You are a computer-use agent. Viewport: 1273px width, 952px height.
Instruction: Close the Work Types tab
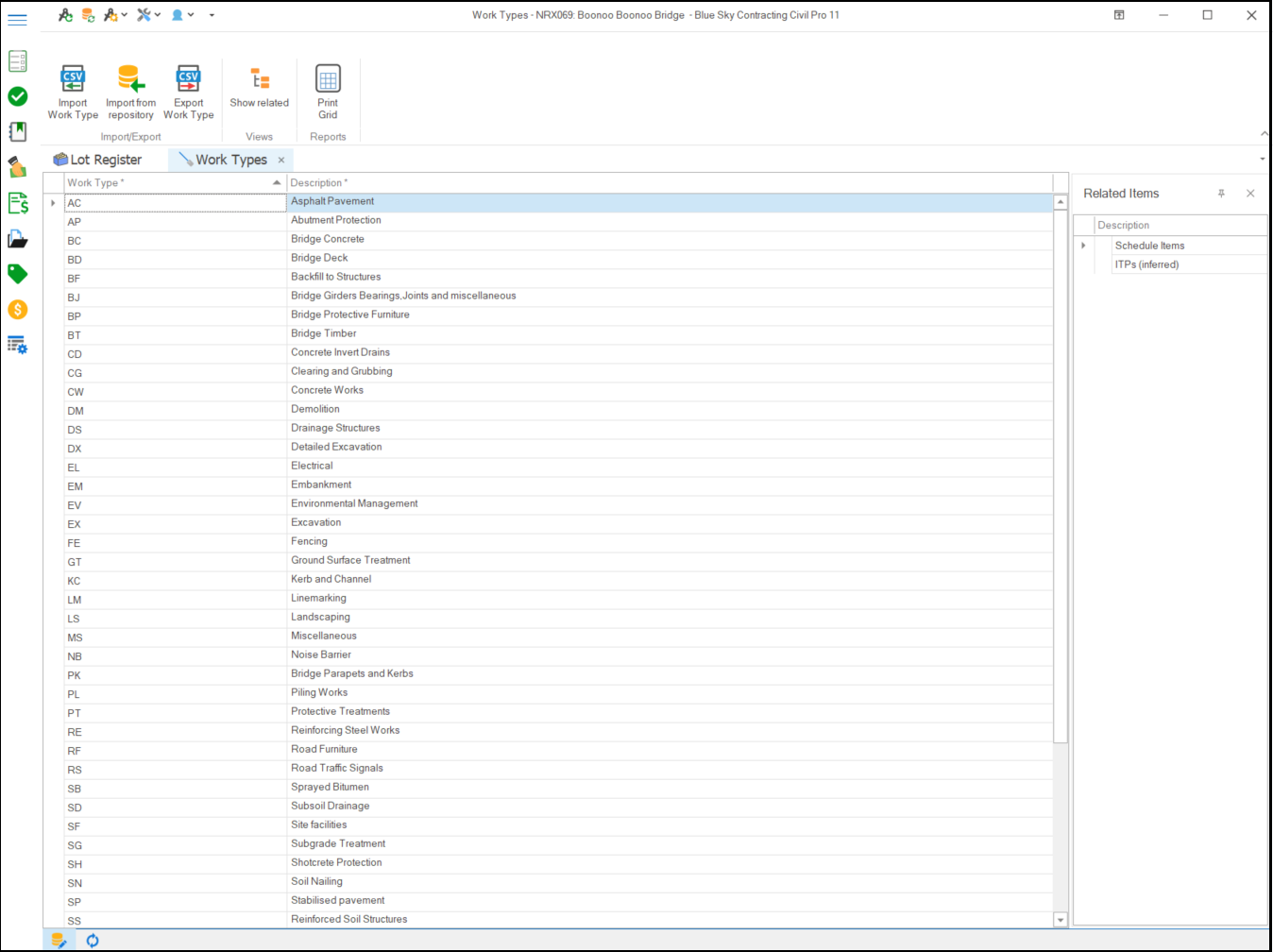coord(281,161)
